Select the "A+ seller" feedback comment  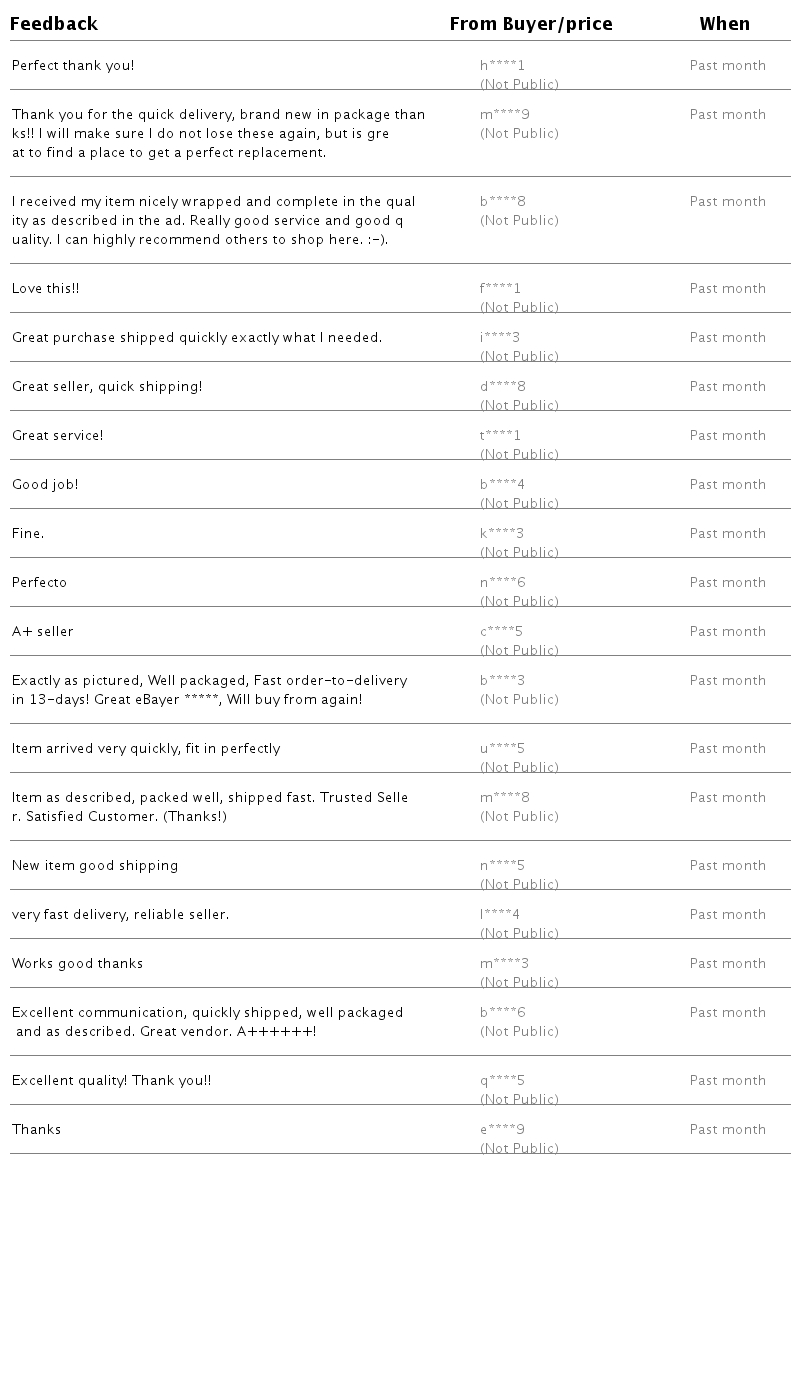coord(42,632)
